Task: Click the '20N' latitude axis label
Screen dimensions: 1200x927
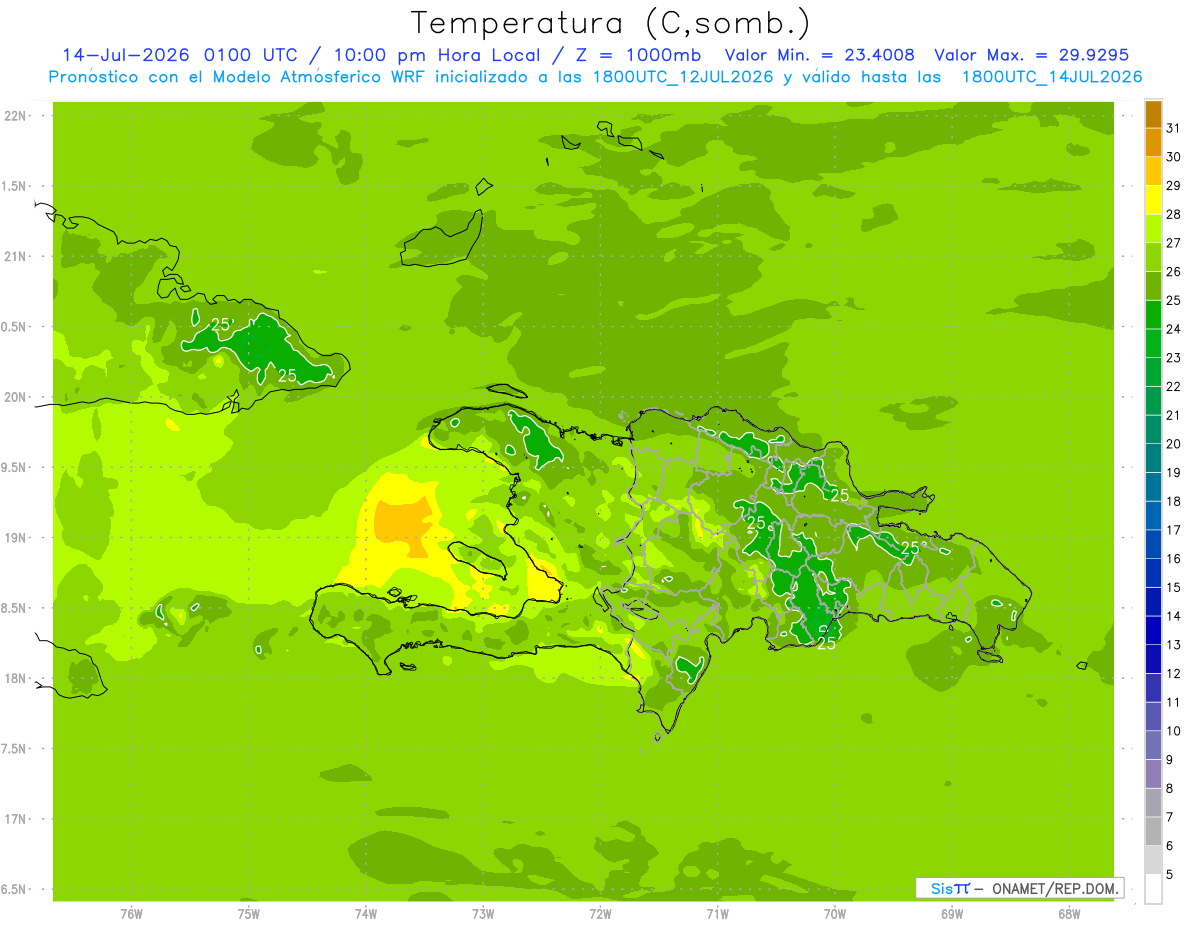Action: tap(17, 398)
